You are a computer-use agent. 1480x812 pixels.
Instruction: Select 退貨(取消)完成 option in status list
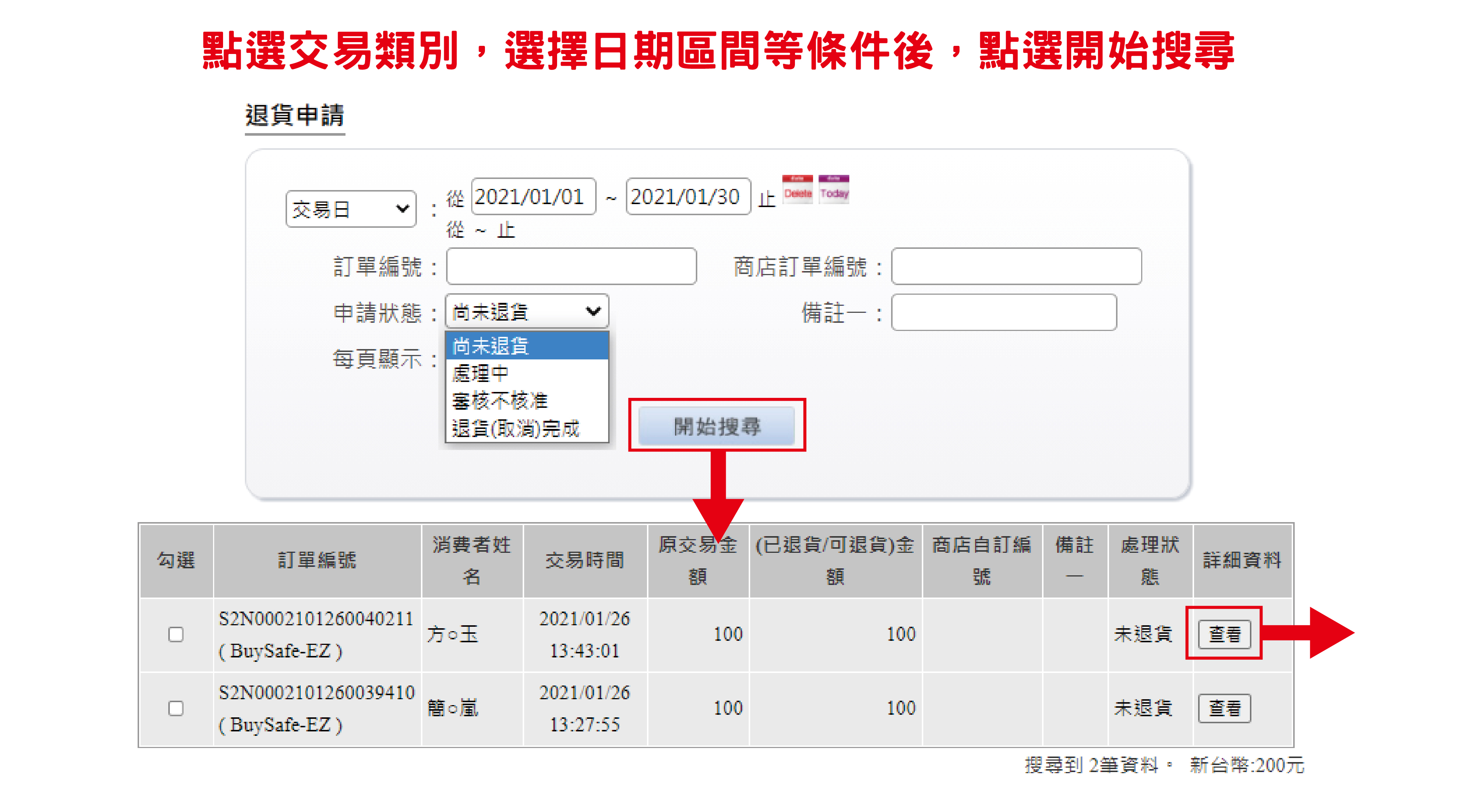527,428
